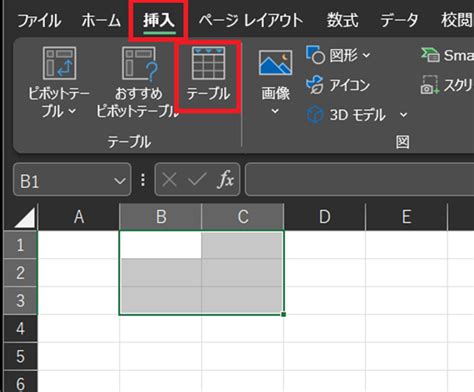474x392 pixels.
Task: Click the アイコン insert icon
Action: [x=315, y=85]
